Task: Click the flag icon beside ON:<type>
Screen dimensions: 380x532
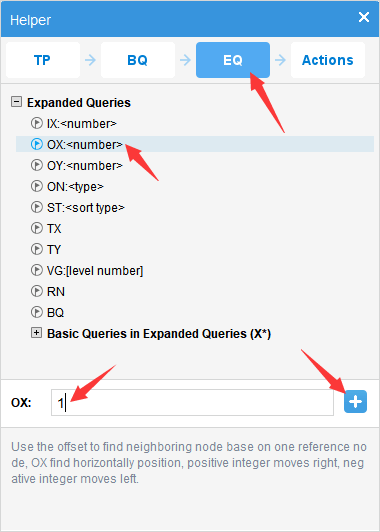Action: click(x=37, y=186)
